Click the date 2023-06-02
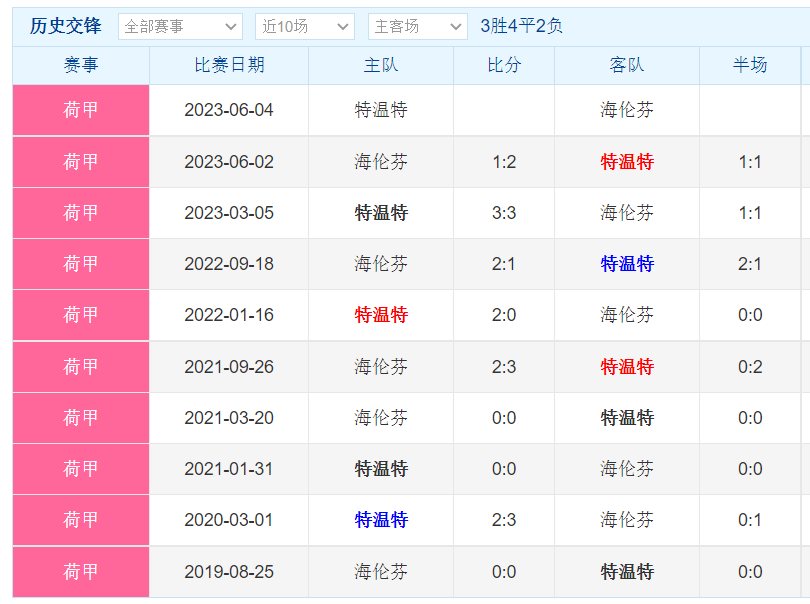The image size is (810, 604). 229,162
